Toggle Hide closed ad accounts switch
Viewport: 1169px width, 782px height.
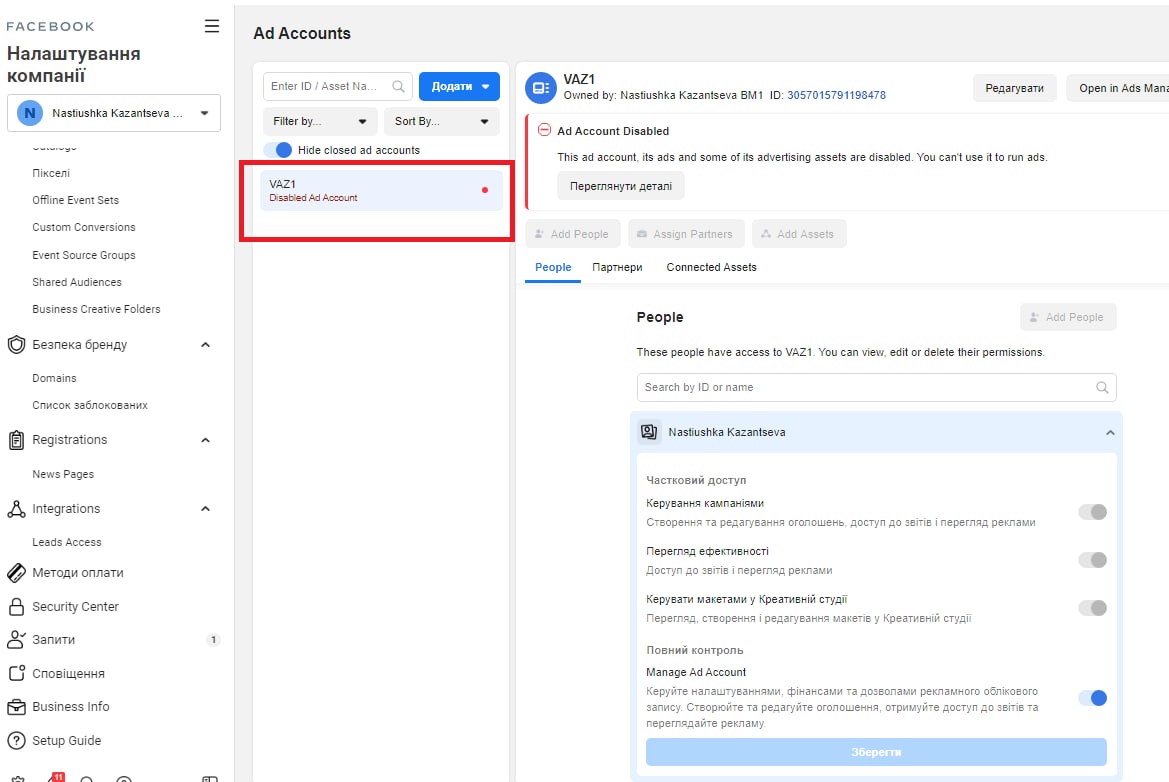(x=278, y=150)
